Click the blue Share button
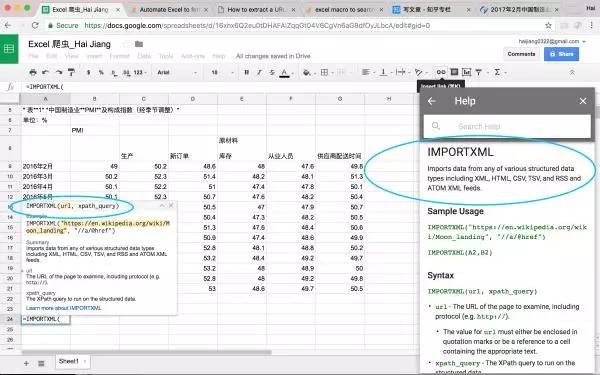 tap(561, 54)
